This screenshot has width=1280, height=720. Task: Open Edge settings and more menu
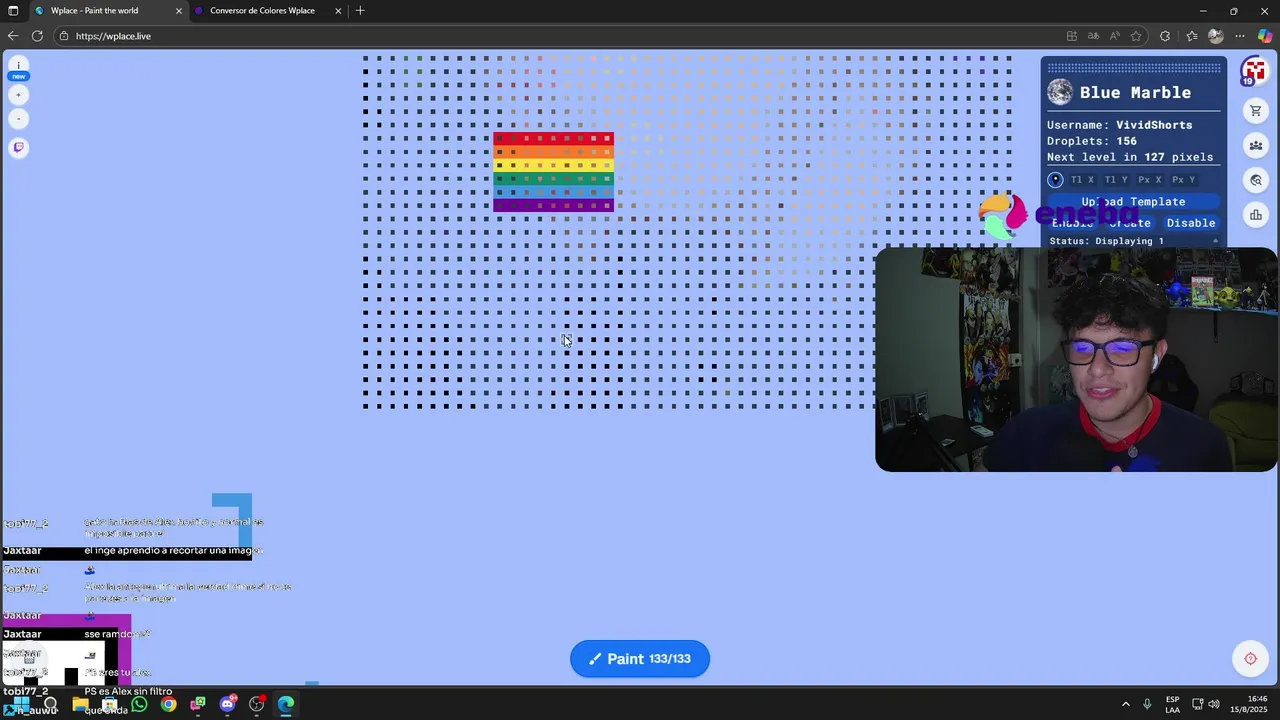click(1240, 36)
